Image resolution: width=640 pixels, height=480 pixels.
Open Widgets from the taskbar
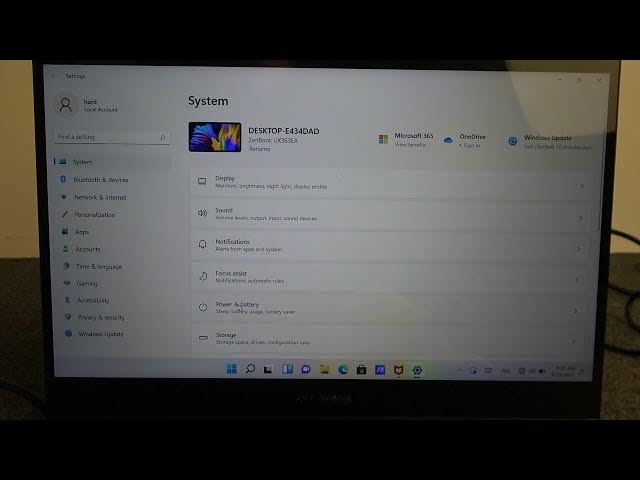[x=287, y=369]
